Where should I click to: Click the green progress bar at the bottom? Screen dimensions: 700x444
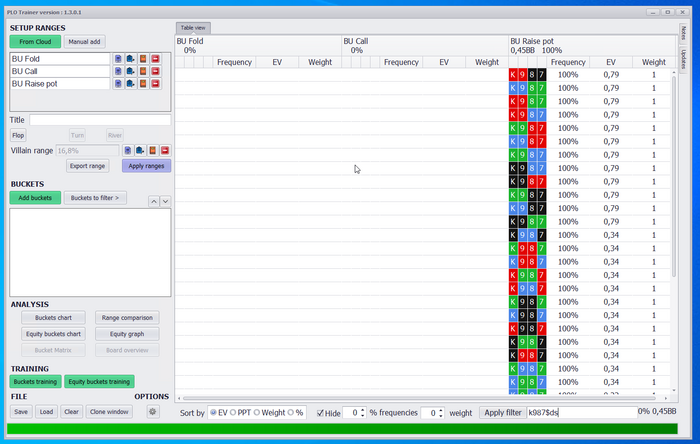(x=342, y=429)
